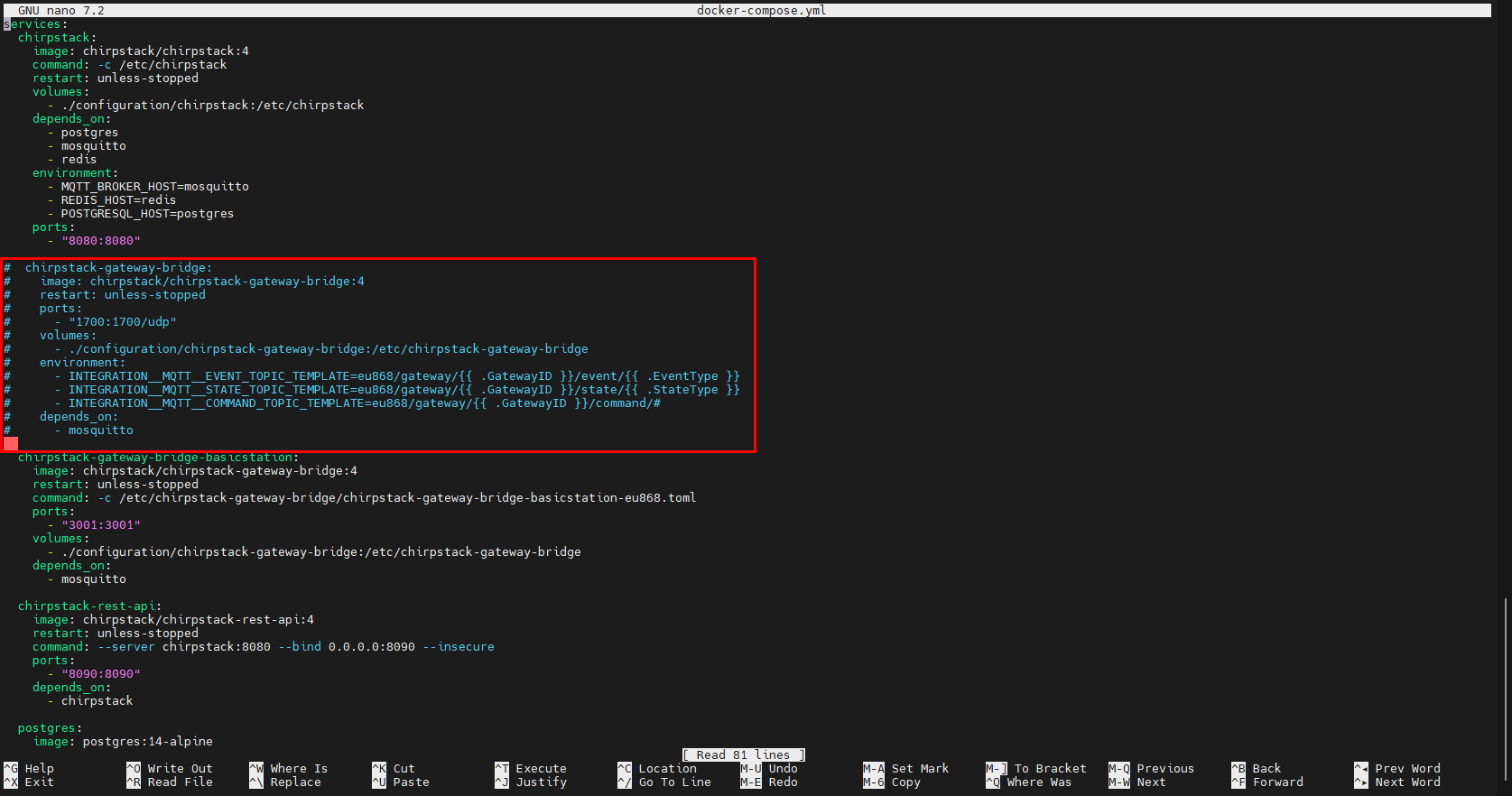Click the Where Is search shortcut
This screenshot has width=1512, height=796.
298,769
